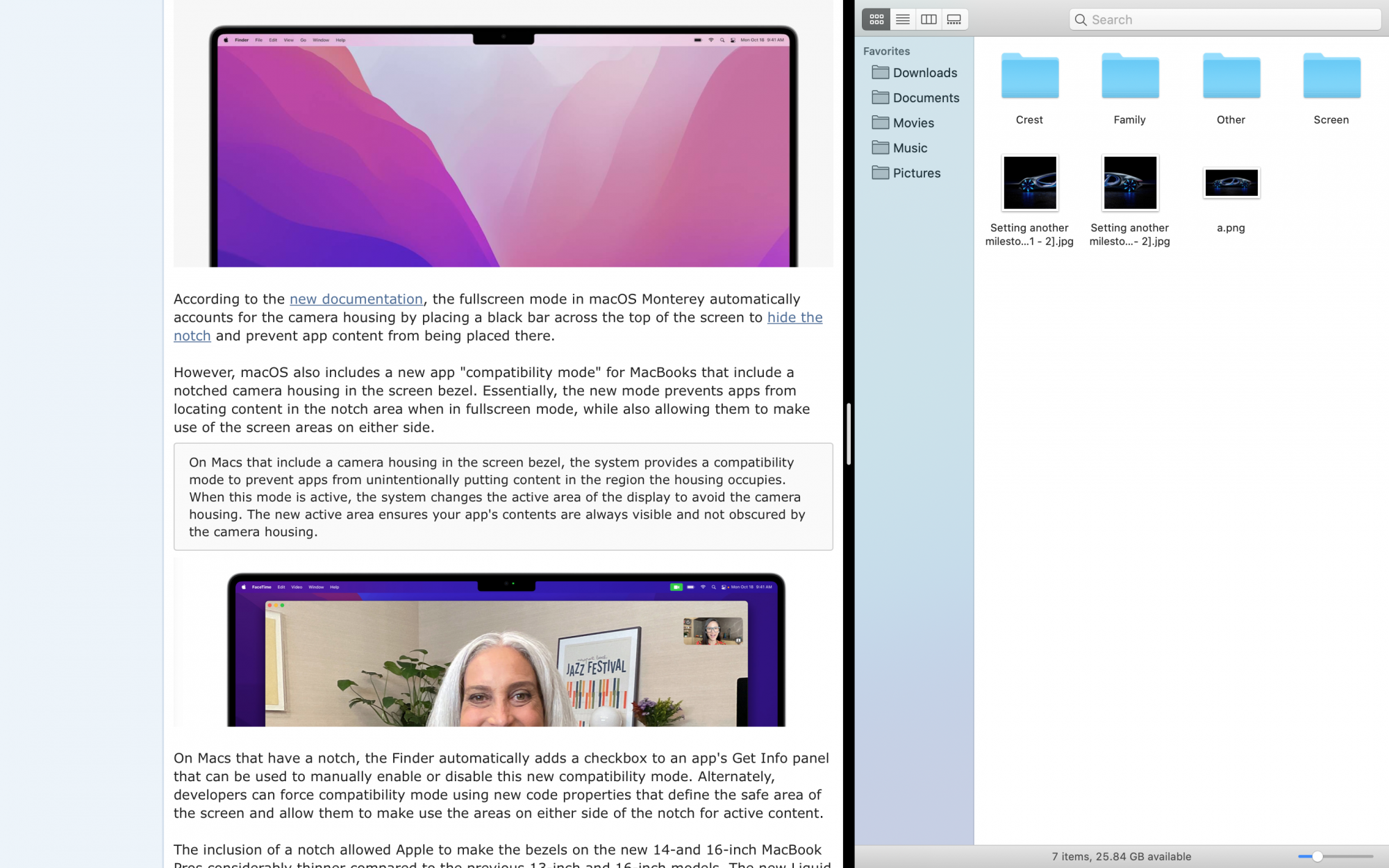Switch Finder to list view
Viewport: 1389px width, 868px height.
pyautogui.click(x=902, y=19)
